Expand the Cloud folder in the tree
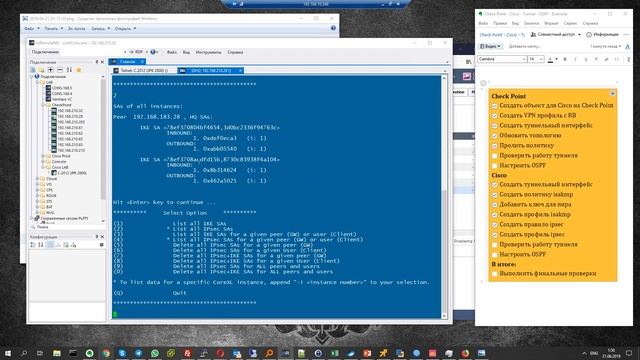Image resolution: width=640 pixels, height=360 pixels. click(37, 179)
